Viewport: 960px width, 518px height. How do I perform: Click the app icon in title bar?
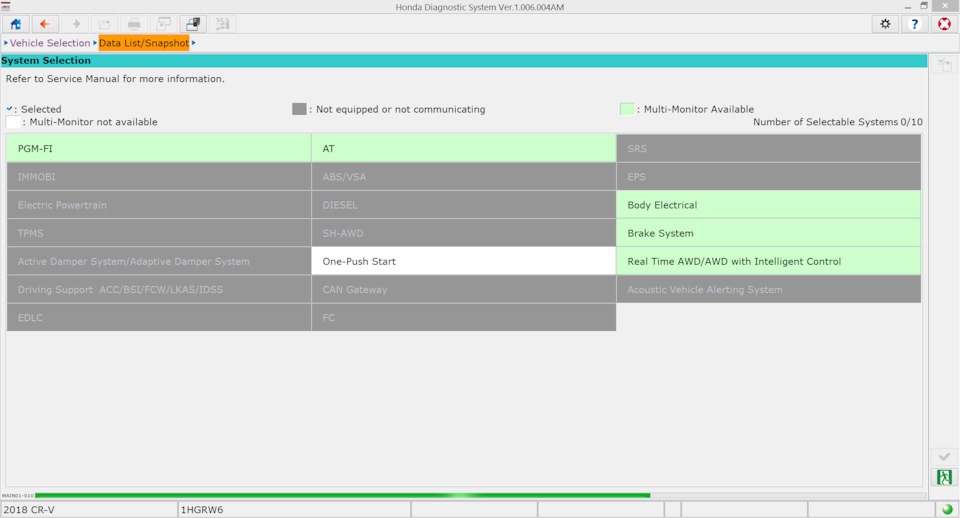(x=6, y=6)
